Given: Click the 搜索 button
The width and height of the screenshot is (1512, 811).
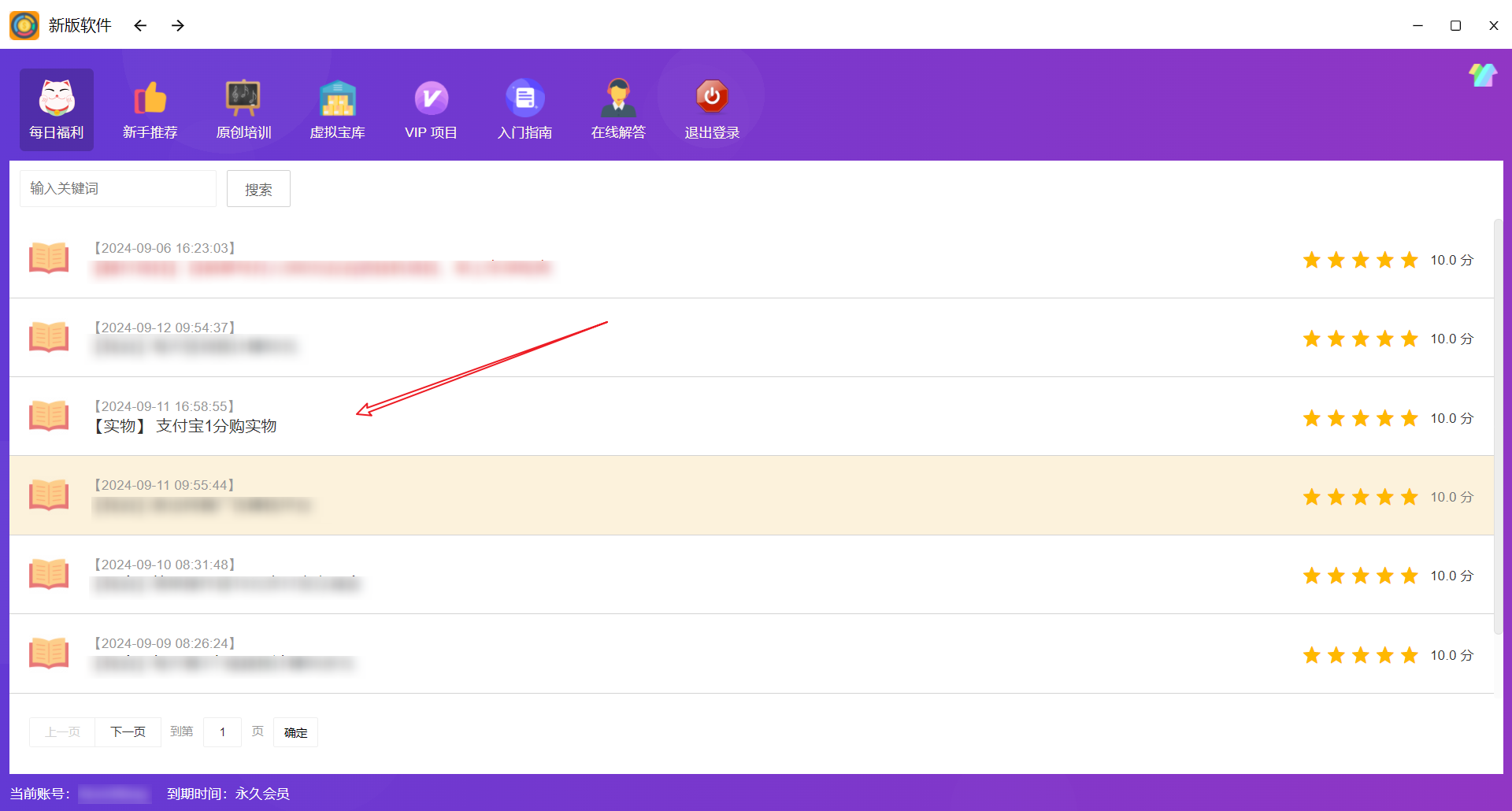Looking at the screenshot, I should 258,189.
